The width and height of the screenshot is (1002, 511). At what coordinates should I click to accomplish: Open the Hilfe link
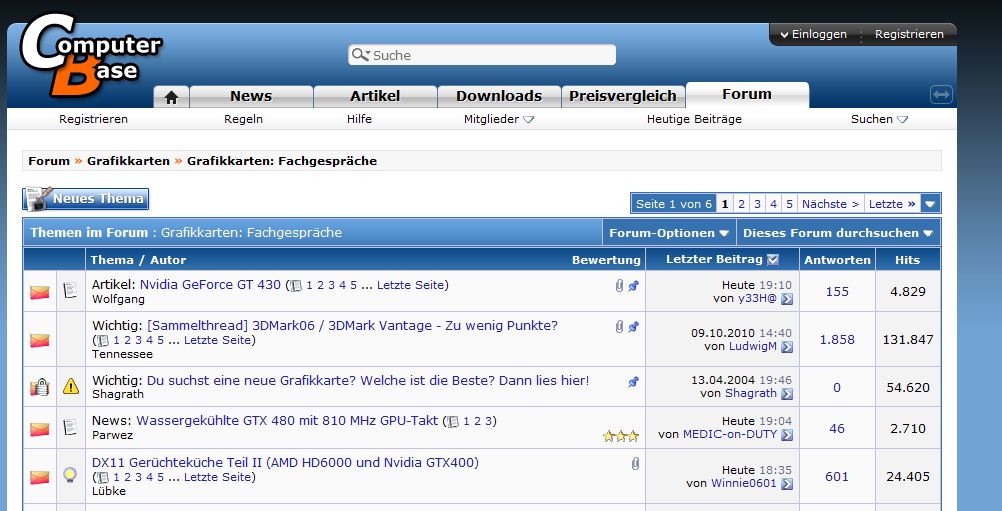point(359,119)
